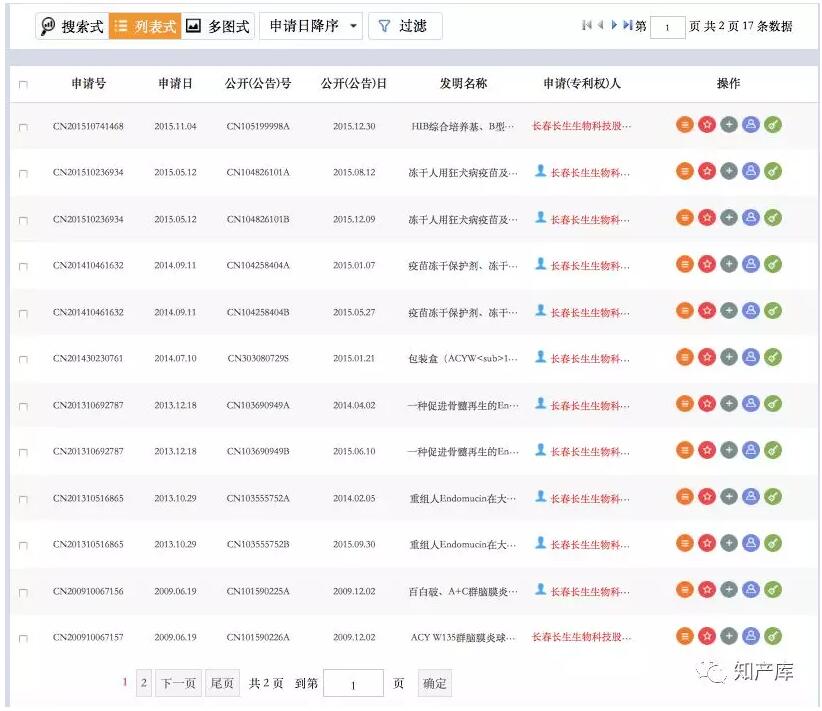822x711 pixels.
Task: Jump to the last page via the top arrow
Action: click(628, 25)
